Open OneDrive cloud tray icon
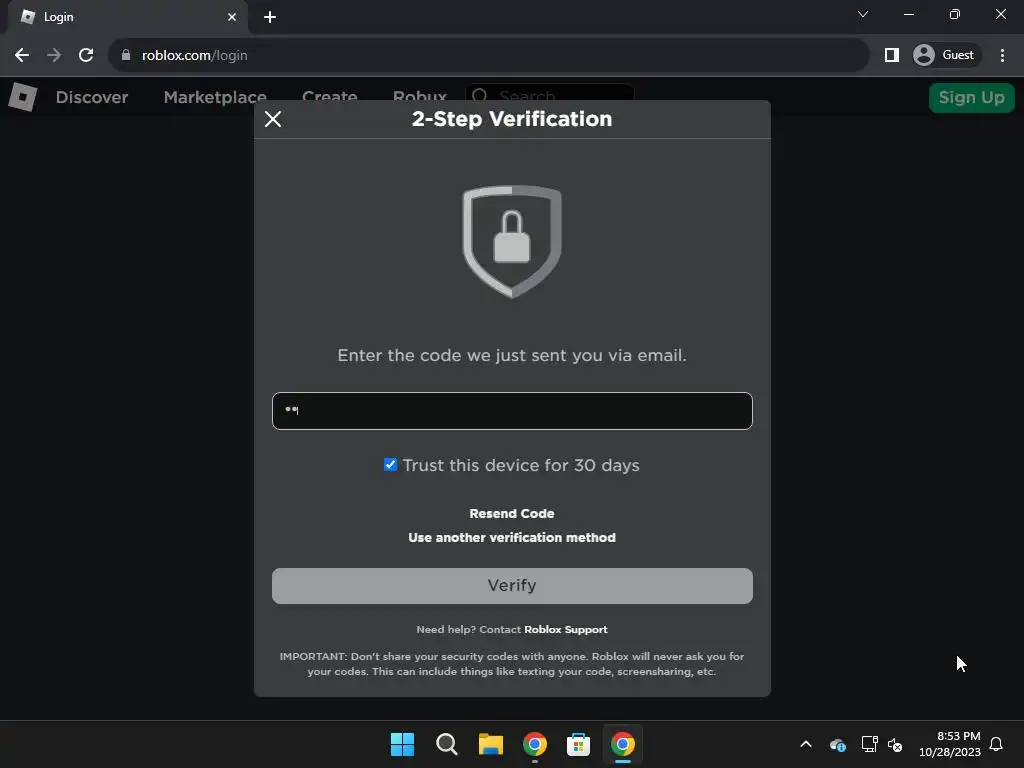 [838, 744]
